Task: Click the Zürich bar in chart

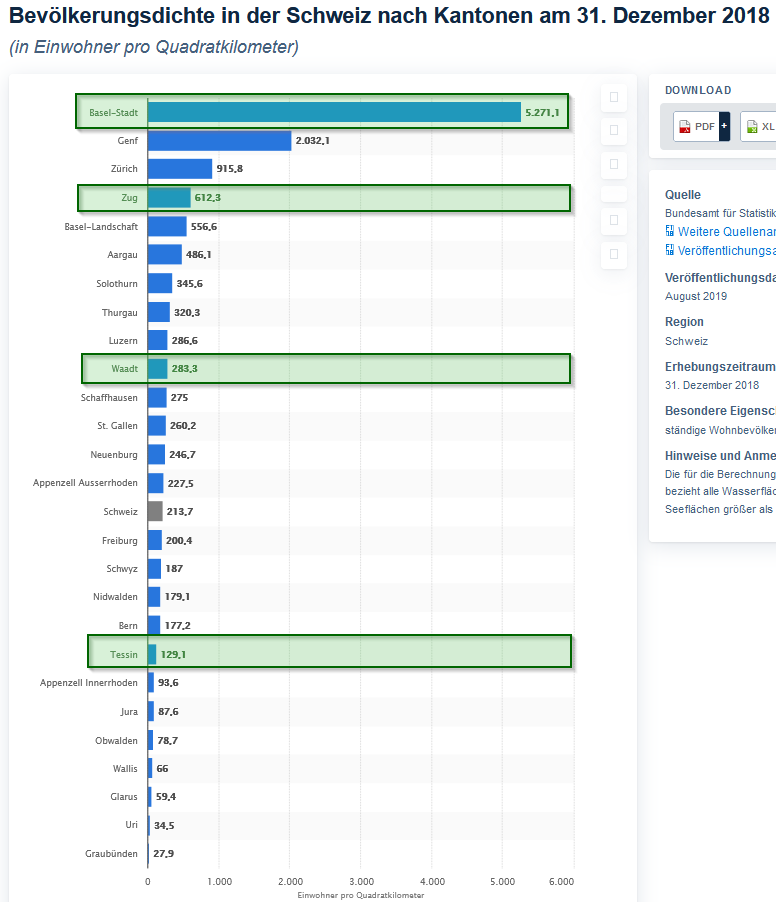Action: coord(180,169)
